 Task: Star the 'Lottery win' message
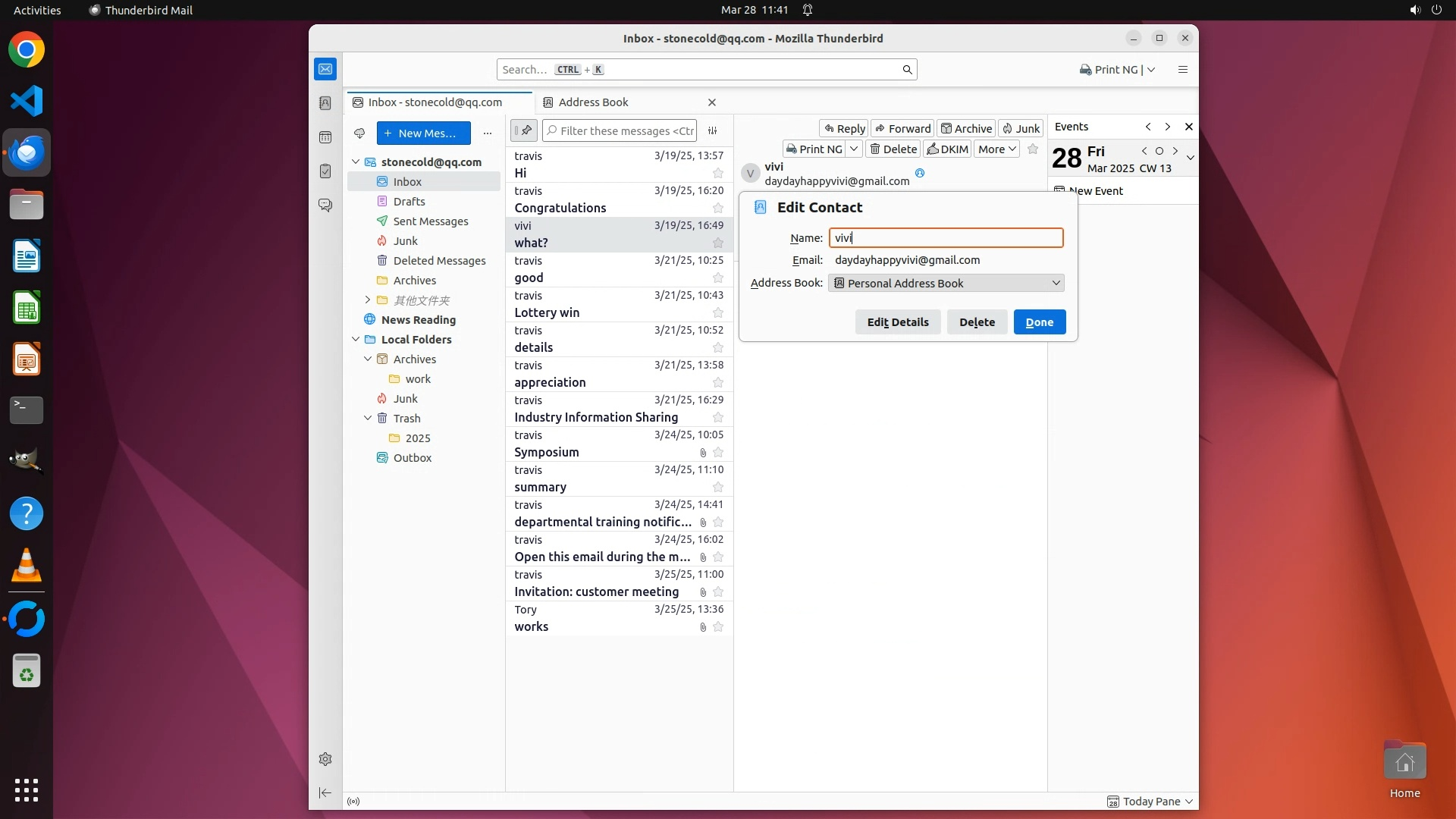pos(717,312)
